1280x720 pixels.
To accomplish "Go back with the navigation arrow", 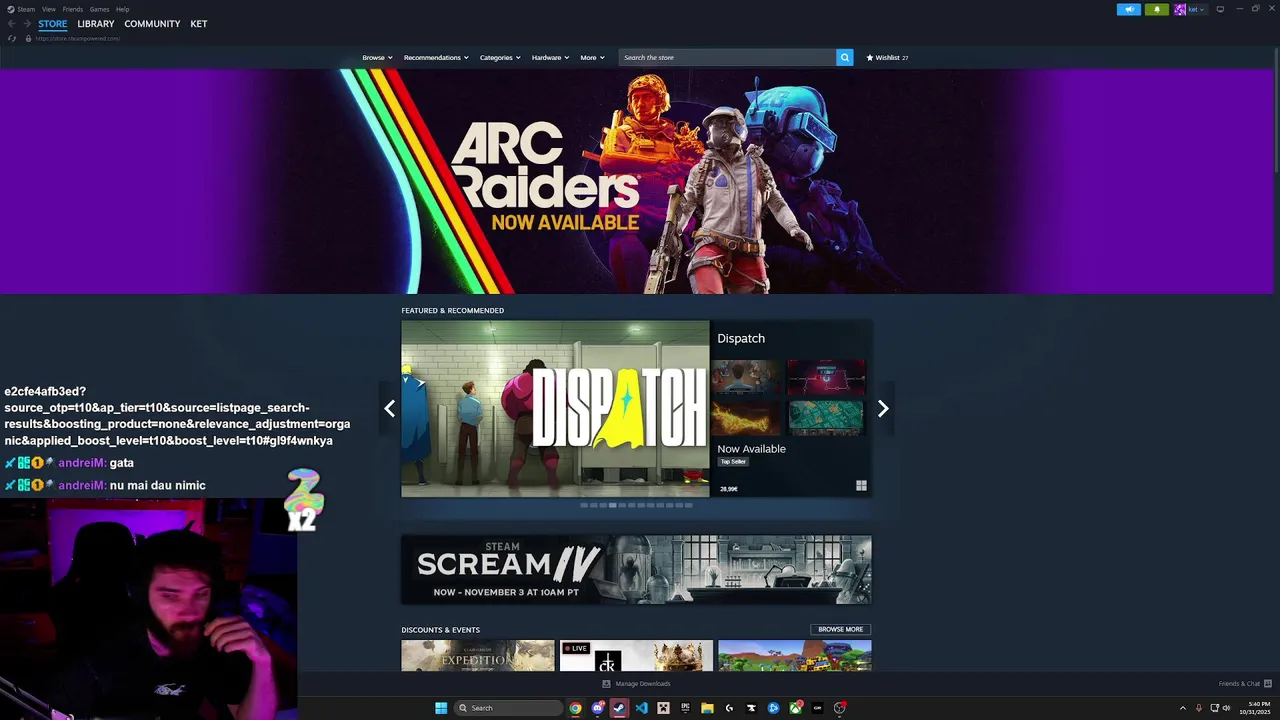I will coord(11,23).
